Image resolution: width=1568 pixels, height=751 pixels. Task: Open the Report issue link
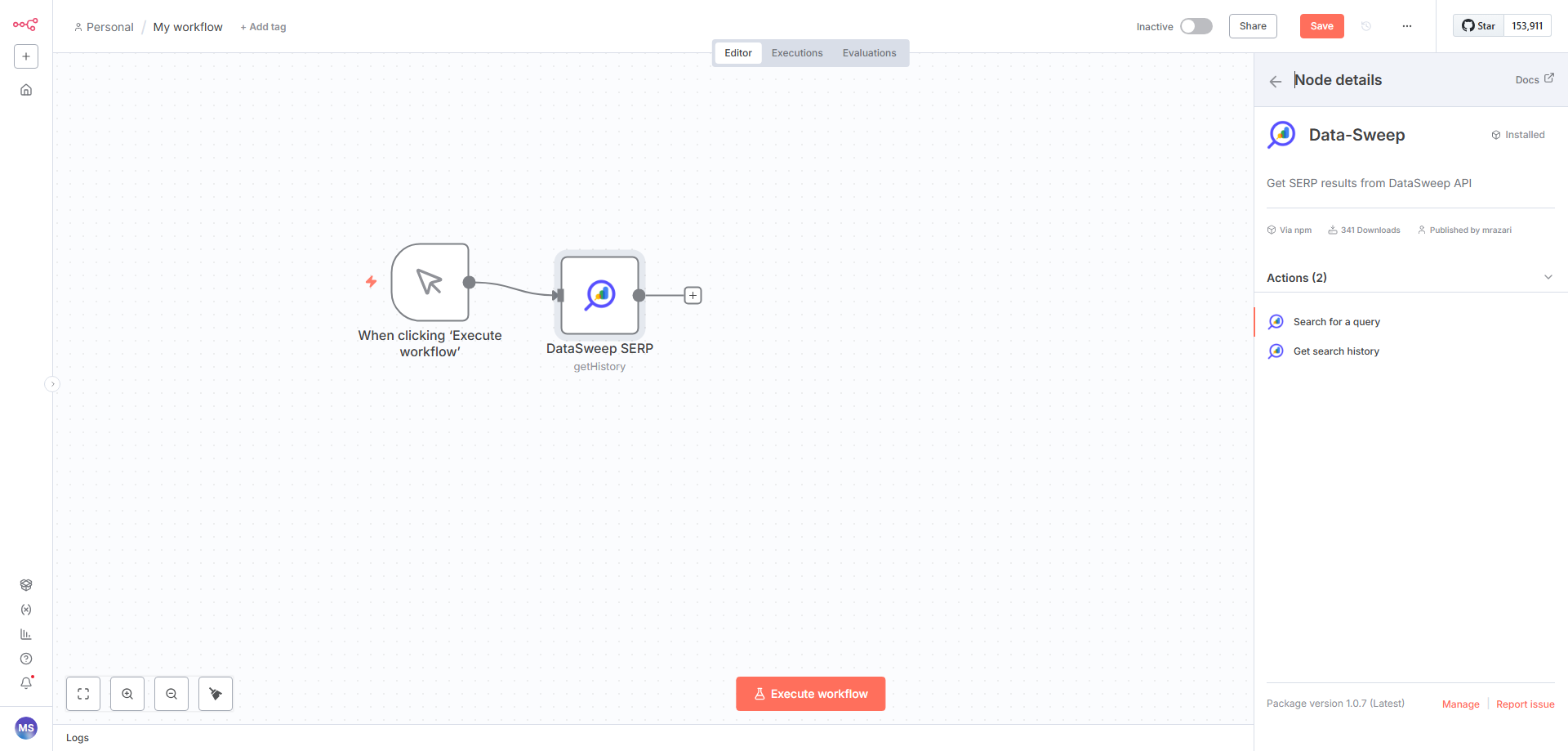(x=1525, y=704)
